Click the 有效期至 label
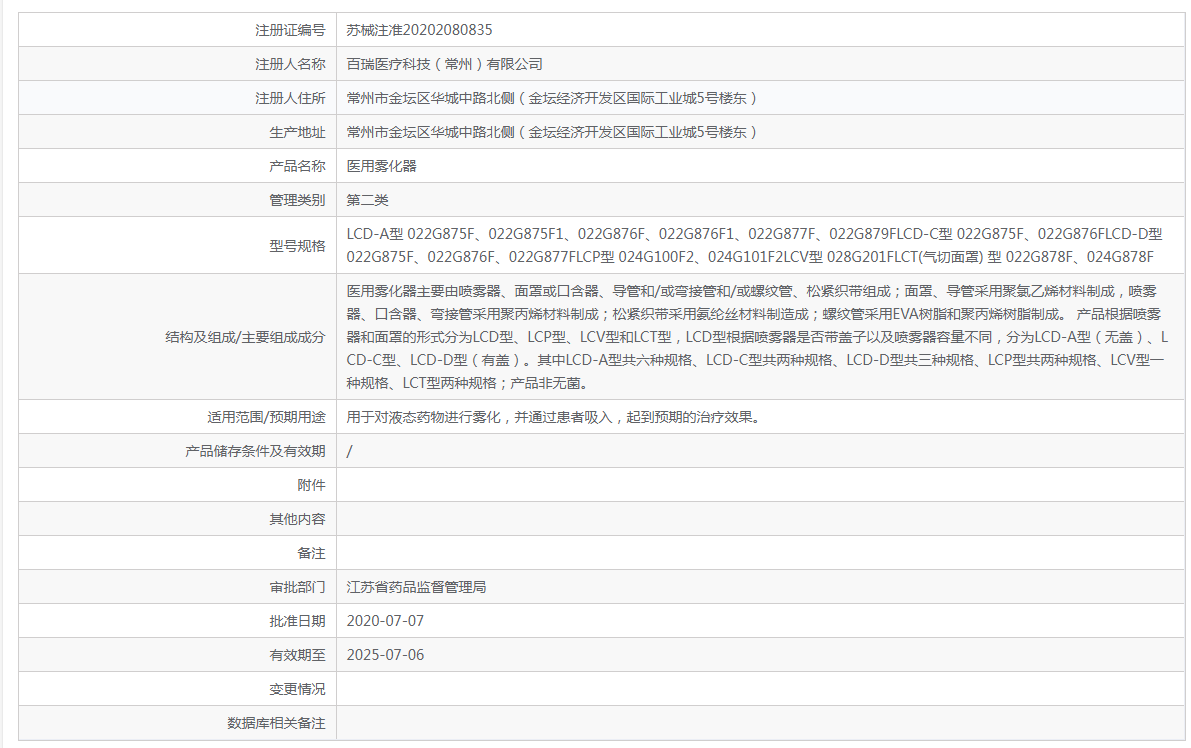 (x=297, y=655)
